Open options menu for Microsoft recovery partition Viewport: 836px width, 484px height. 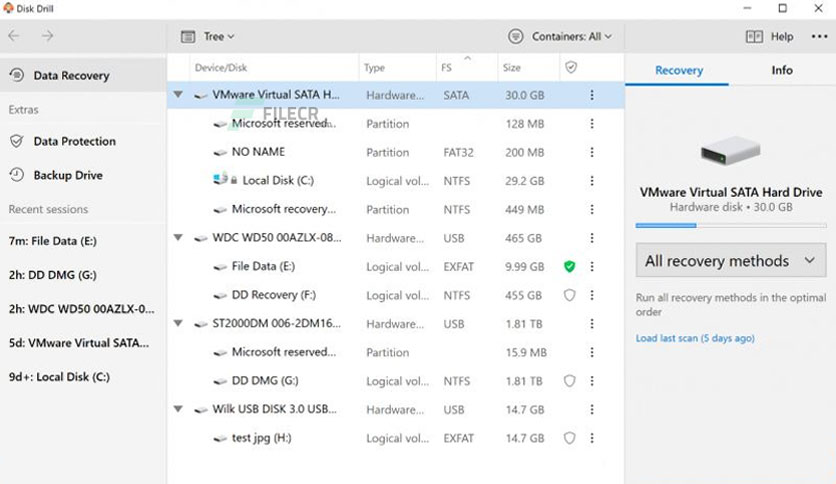[x=592, y=209]
